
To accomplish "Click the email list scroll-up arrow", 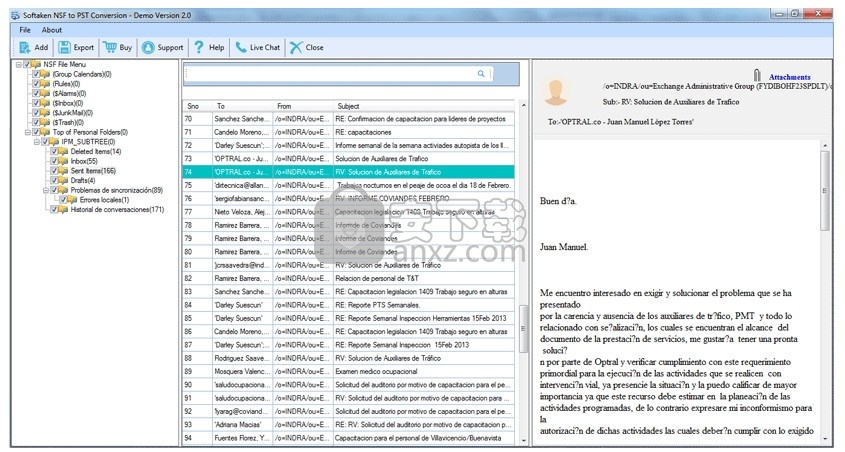I will click(523, 105).
